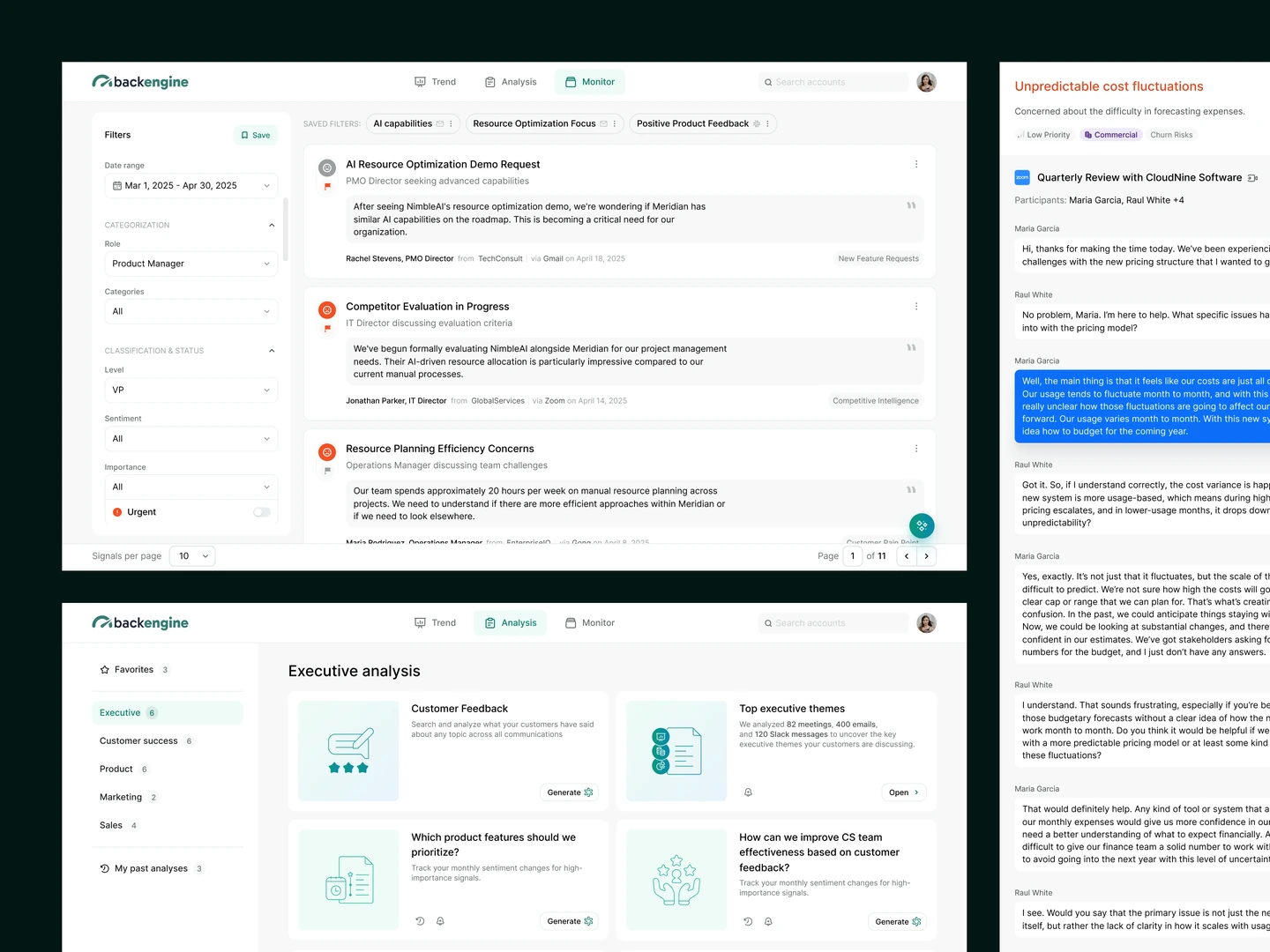Collapse the Categorization section
This screenshot has height=952, width=1270.
coord(272,226)
